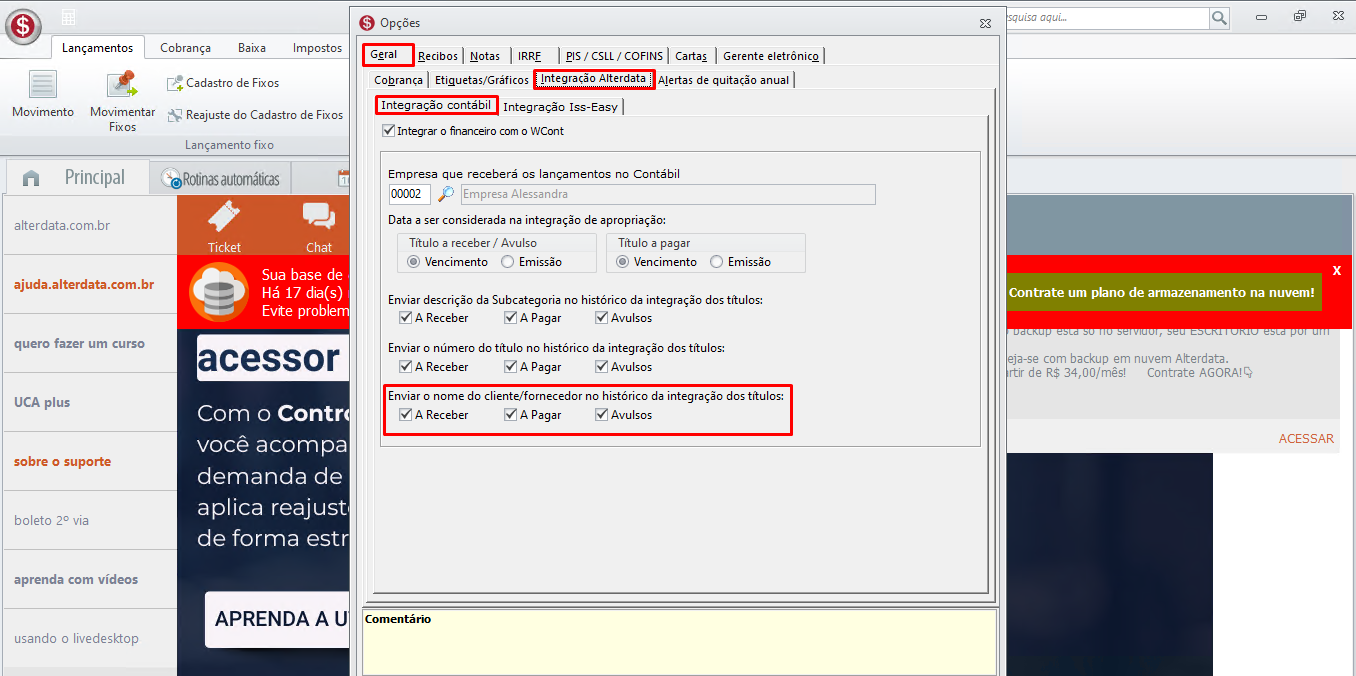1356x676 pixels.
Task: Click the Comentário text area
Action: (x=680, y=642)
